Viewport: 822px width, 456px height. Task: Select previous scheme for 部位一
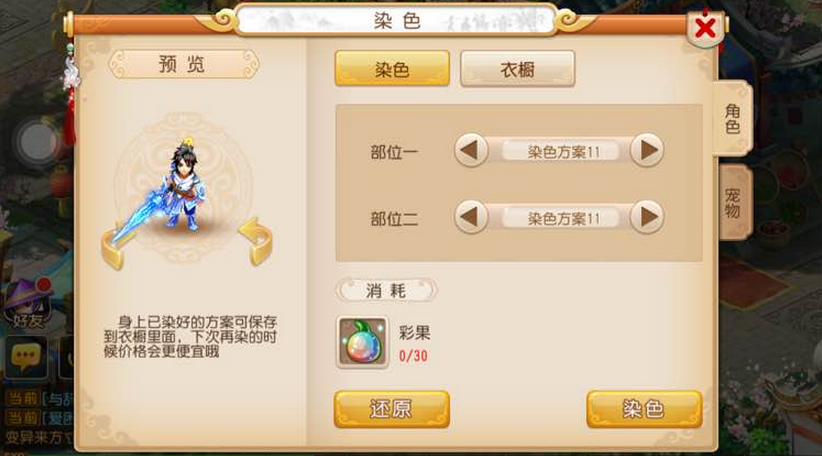pyautogui.click(x=470, y=150)
